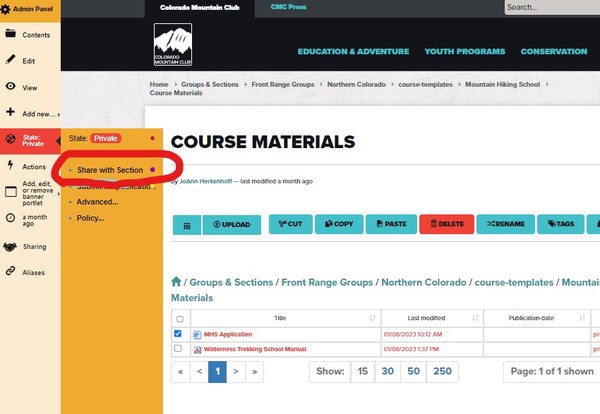The height and width of the screenshot is (414, 600).
Task: Click the Tags button
Action: pos(561,224)
